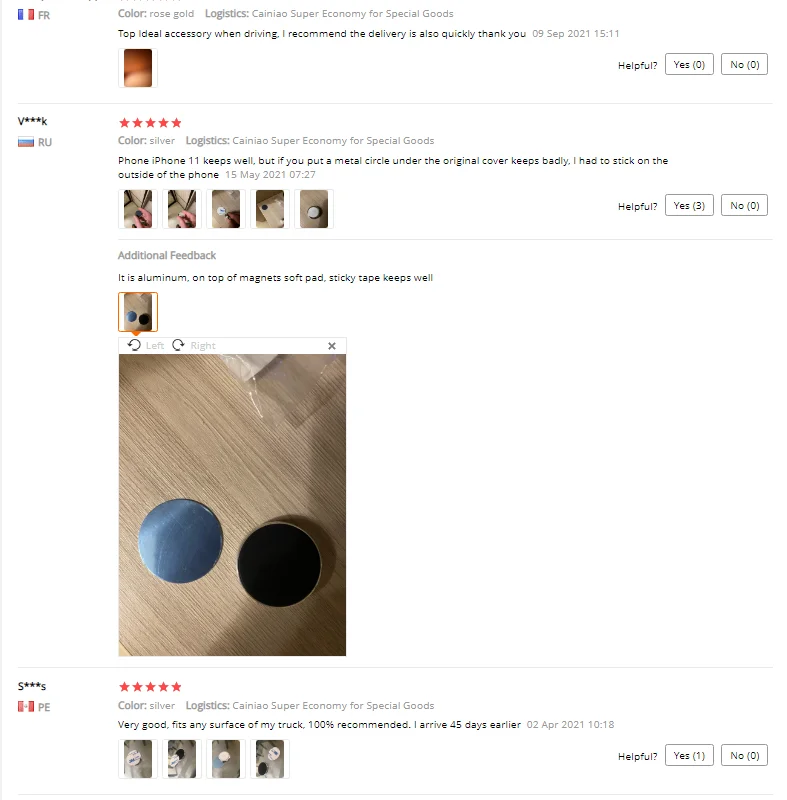Rotate the review image left
The image size is (787, 800).
(x=146, y=345)
